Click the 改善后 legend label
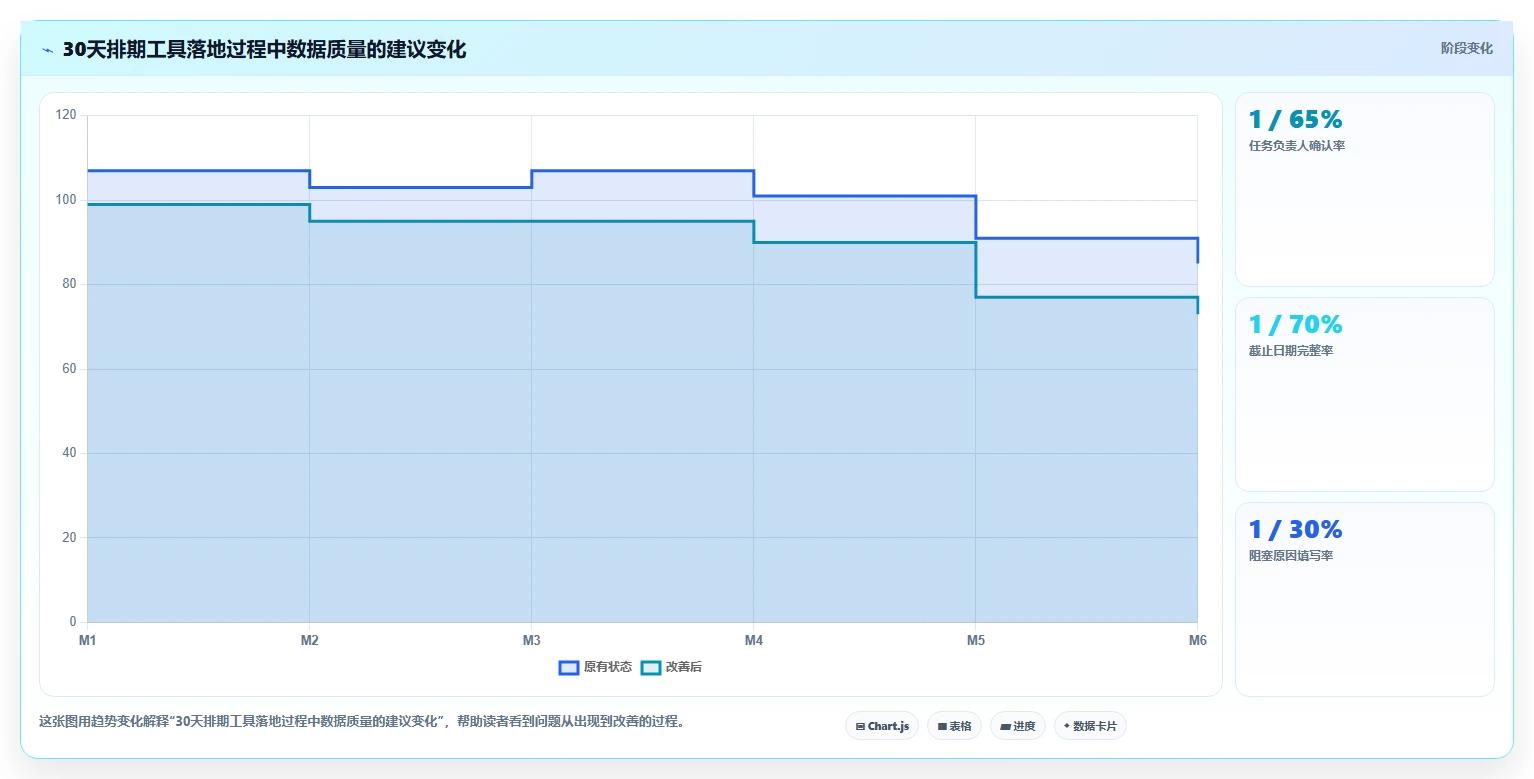 (x=684, y=667)
